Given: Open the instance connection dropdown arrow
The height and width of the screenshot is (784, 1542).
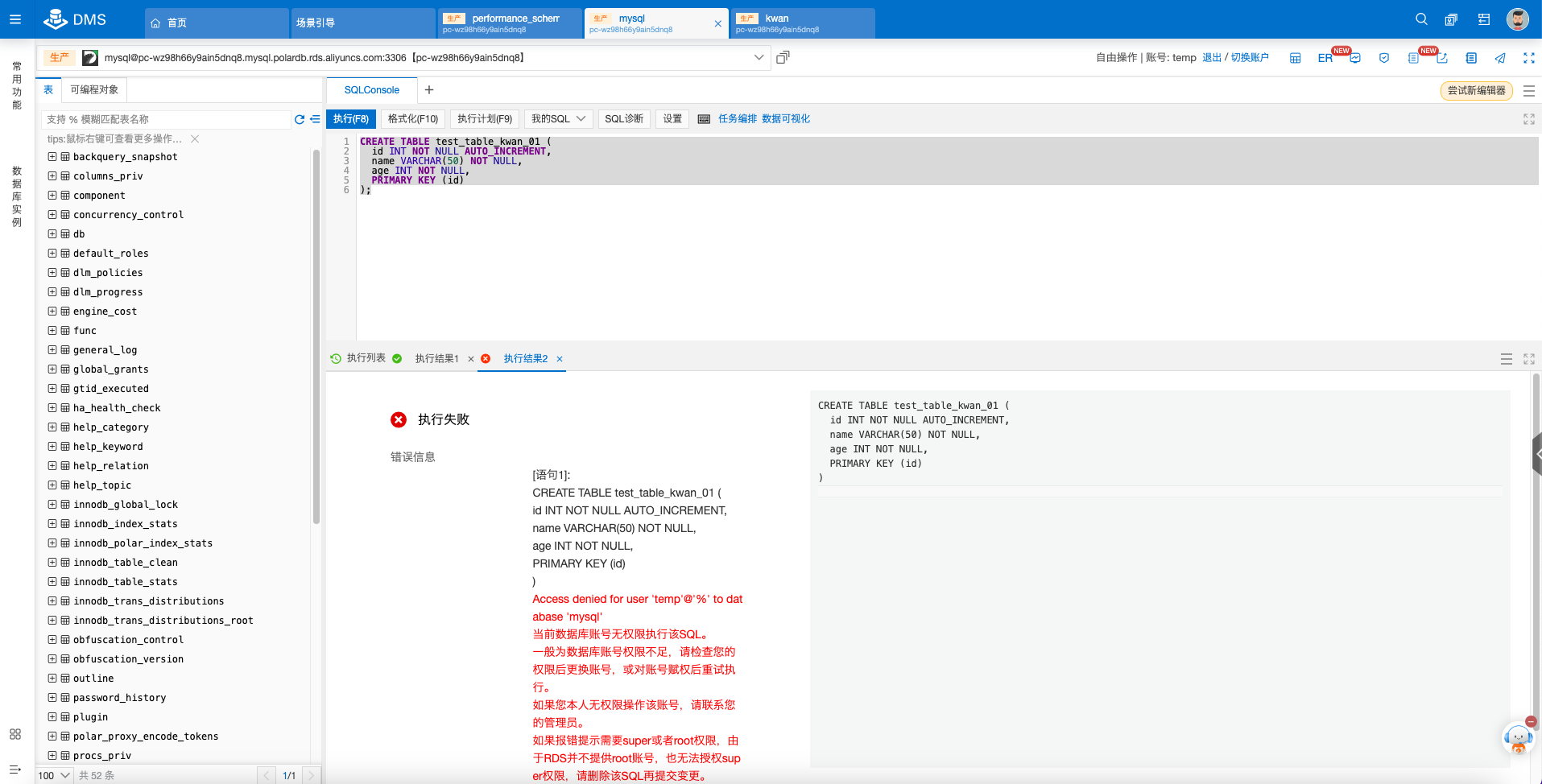Looking at the screenshot, I should click(x=758, y=57).
